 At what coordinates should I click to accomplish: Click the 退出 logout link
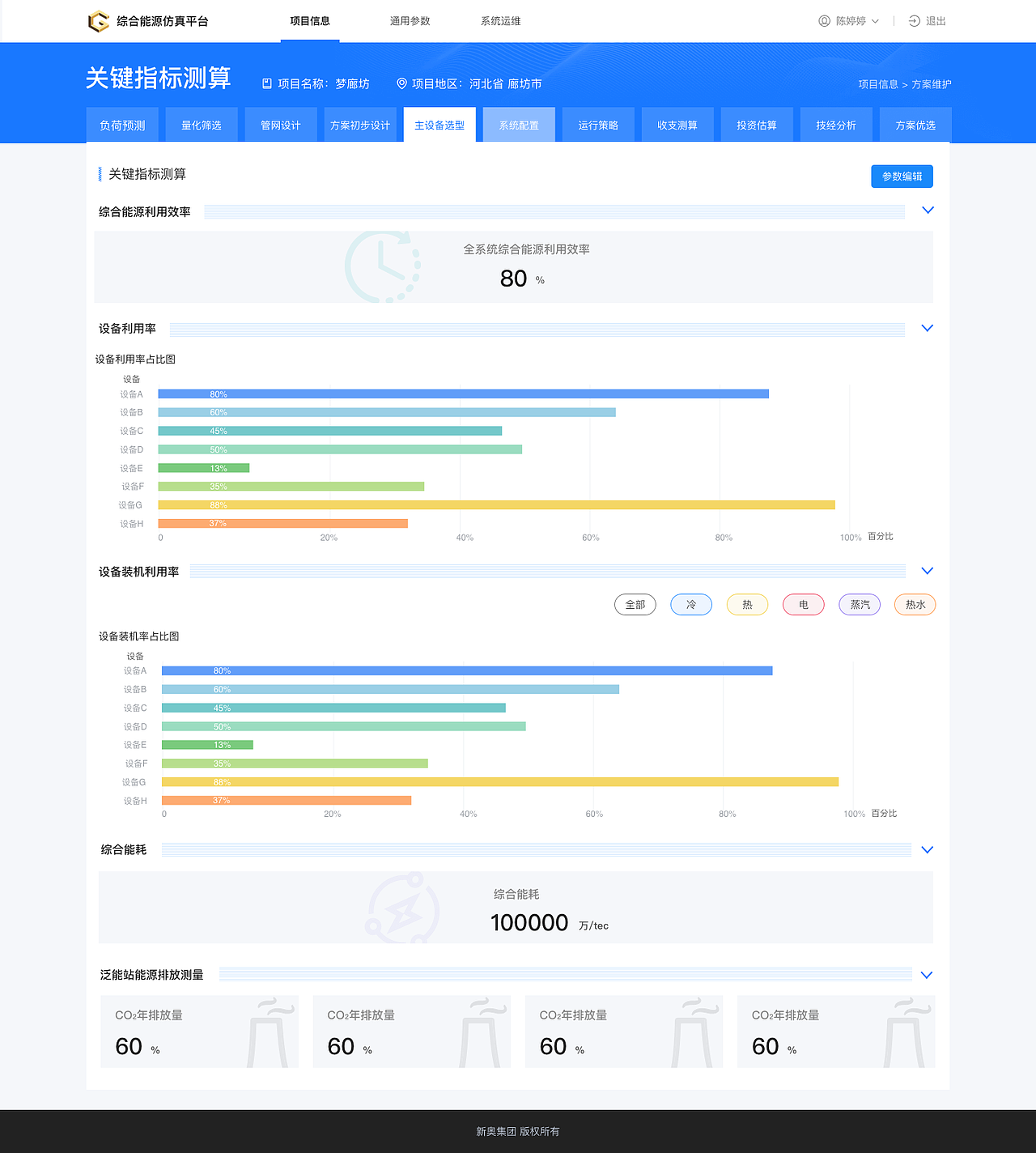(936, 21)
